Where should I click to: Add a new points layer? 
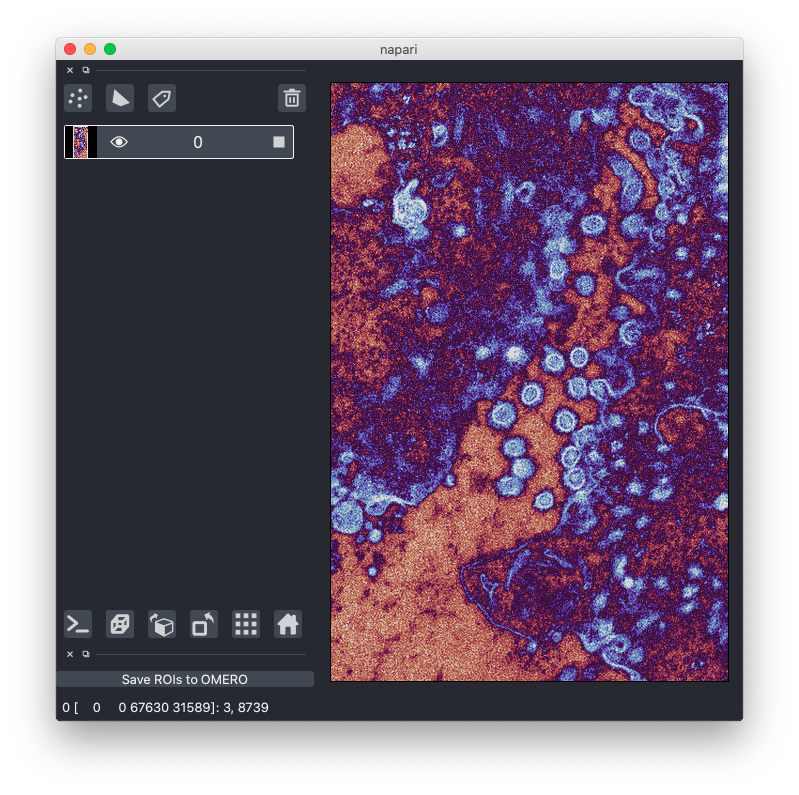(78, 98)
